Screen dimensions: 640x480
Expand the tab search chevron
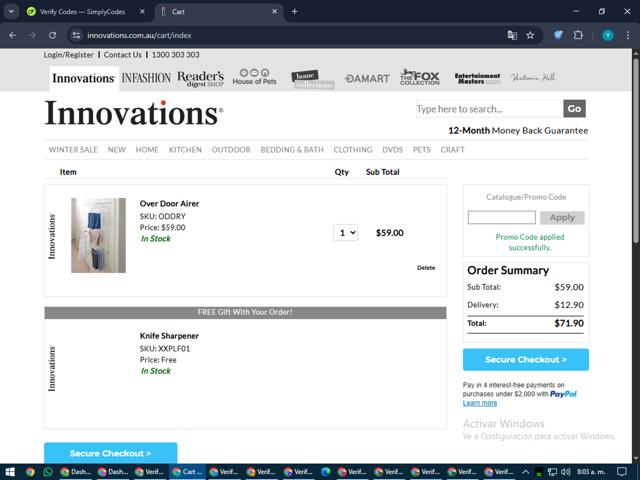click(11, 12)
